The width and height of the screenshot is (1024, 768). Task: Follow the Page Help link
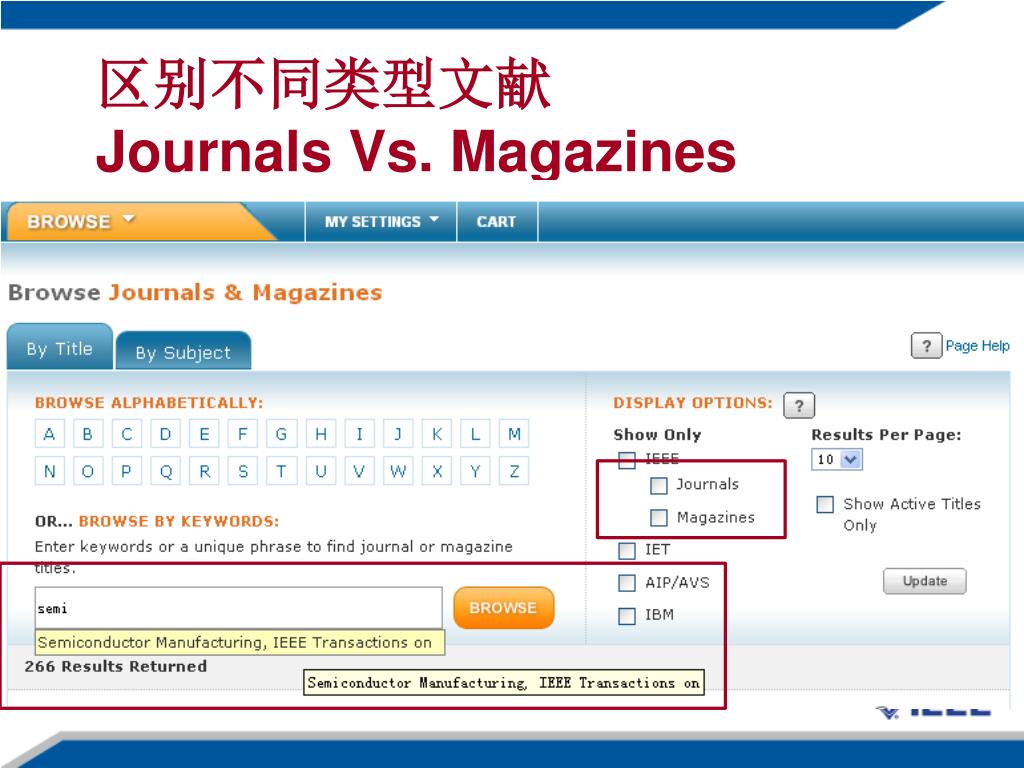[977, 345]
